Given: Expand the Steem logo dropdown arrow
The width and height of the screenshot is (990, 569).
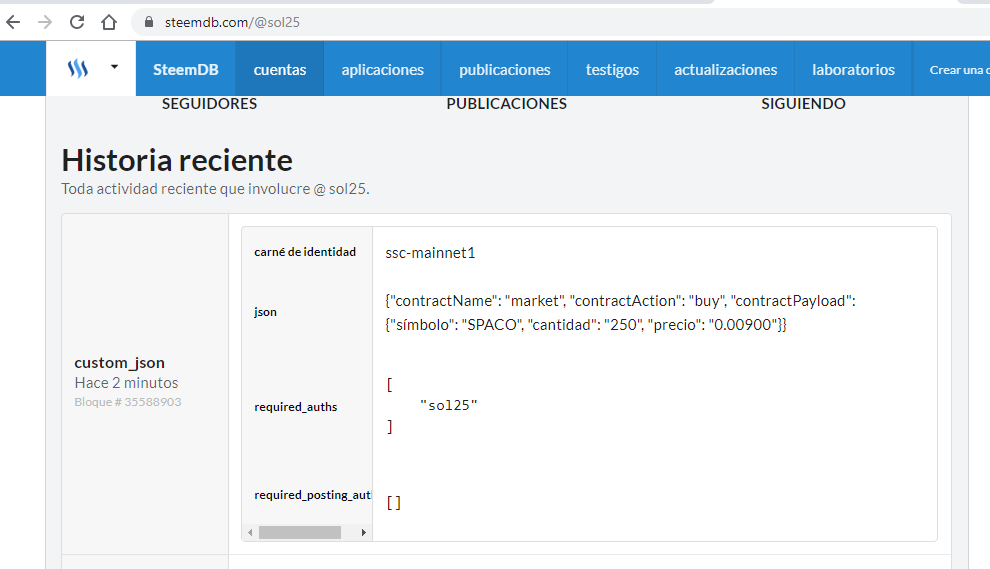Looking at the screenshot, I should pos(114,66).
